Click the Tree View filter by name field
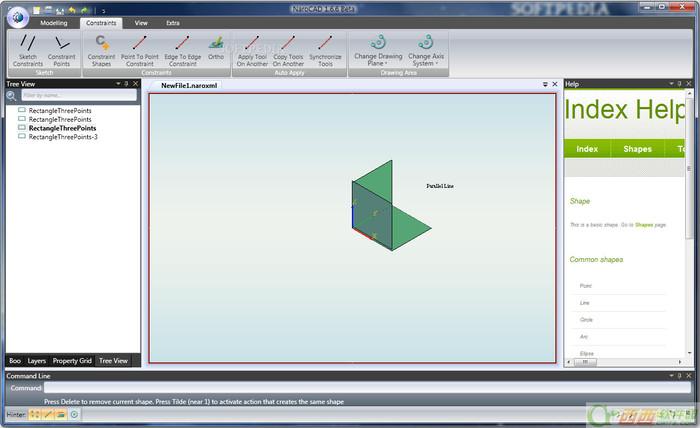The height and width of the screenshot is (428, 700). click(79, 95)
